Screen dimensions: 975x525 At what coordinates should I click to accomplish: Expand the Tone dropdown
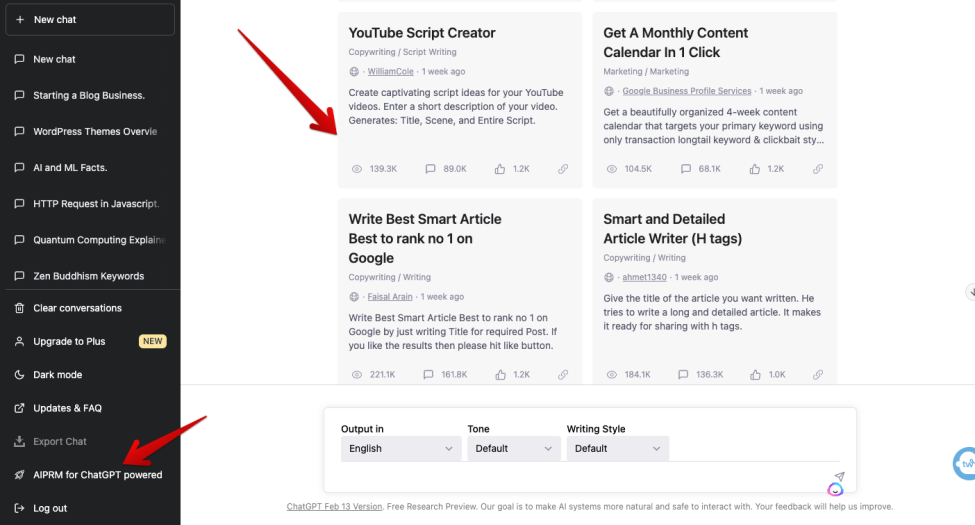click(x=512, y=449)
